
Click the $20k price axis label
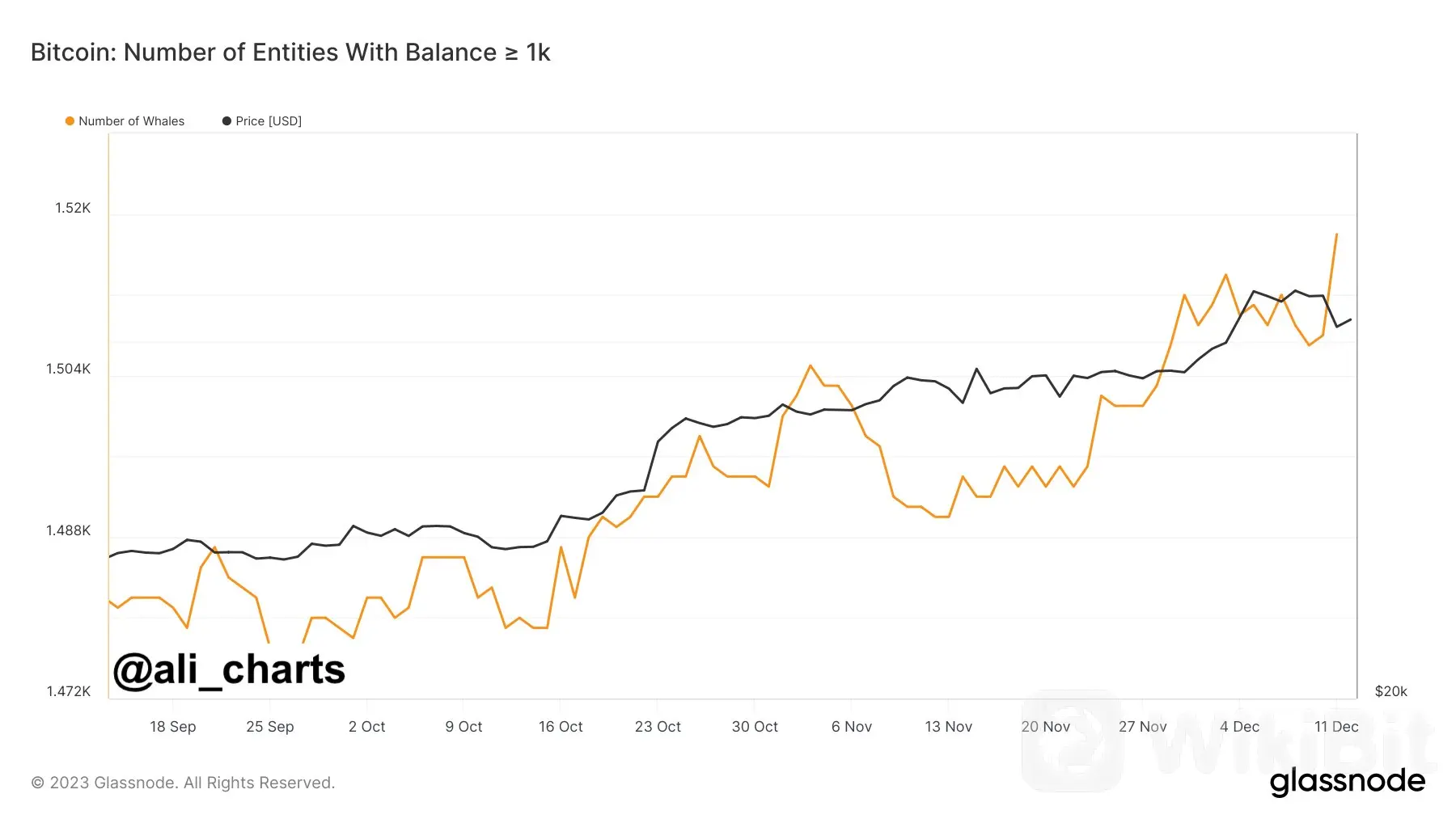1390,691
